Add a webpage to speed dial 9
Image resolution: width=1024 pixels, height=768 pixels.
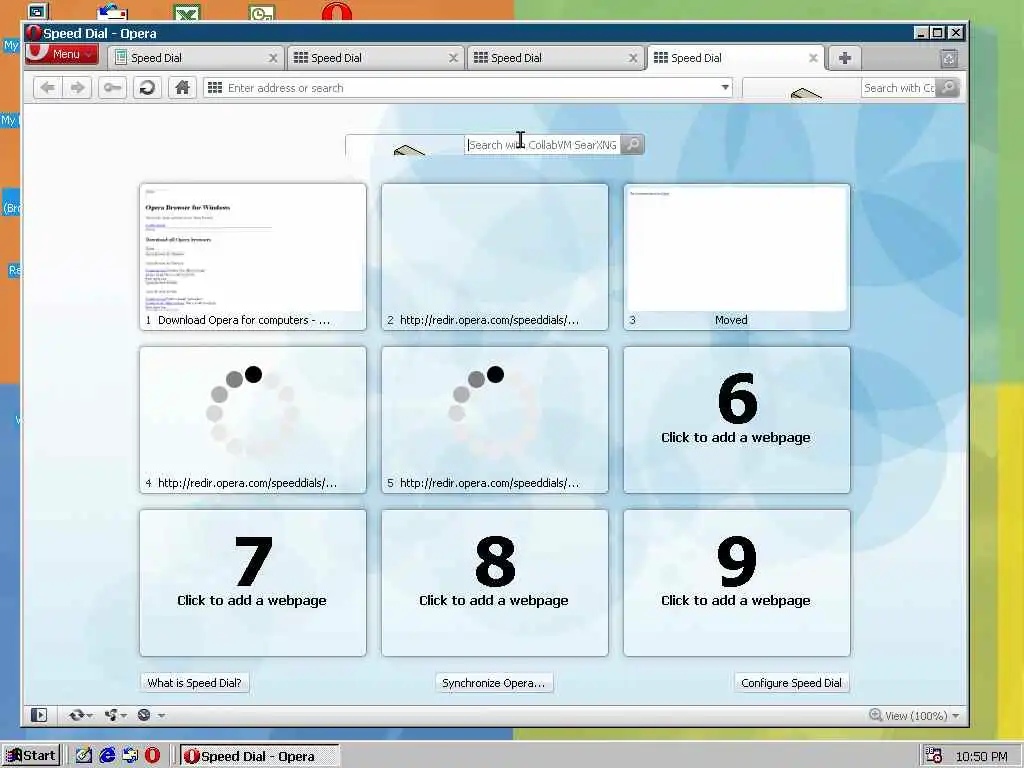737,583
